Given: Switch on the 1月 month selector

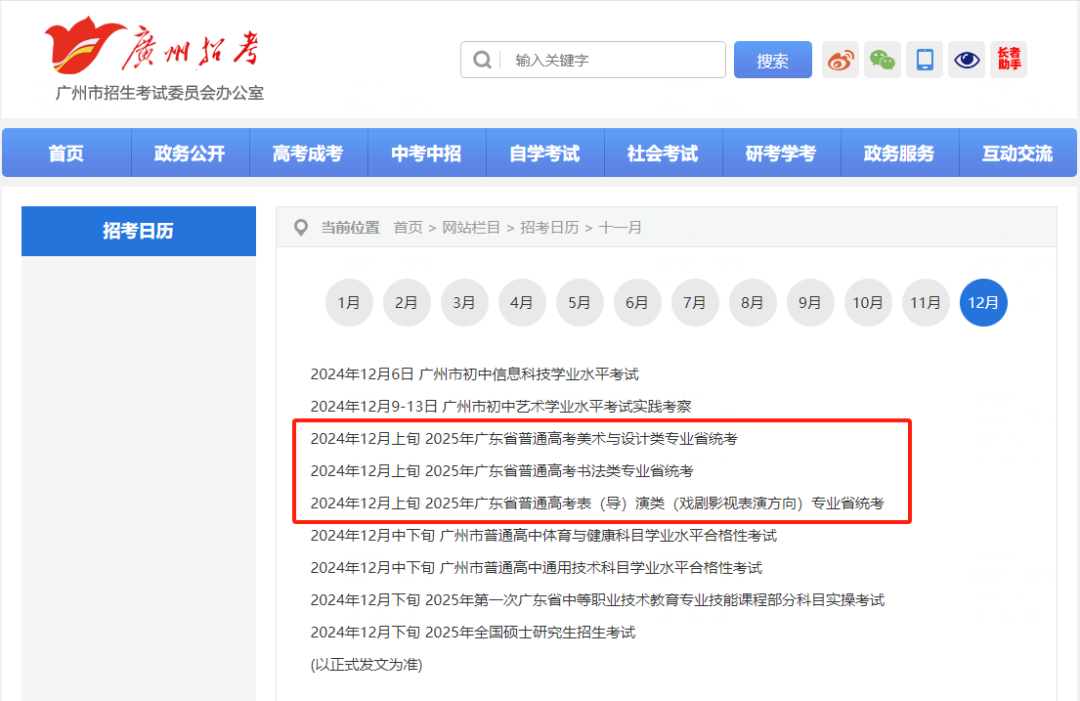Looking at the screenshot, I should click(x=349, y=302).
